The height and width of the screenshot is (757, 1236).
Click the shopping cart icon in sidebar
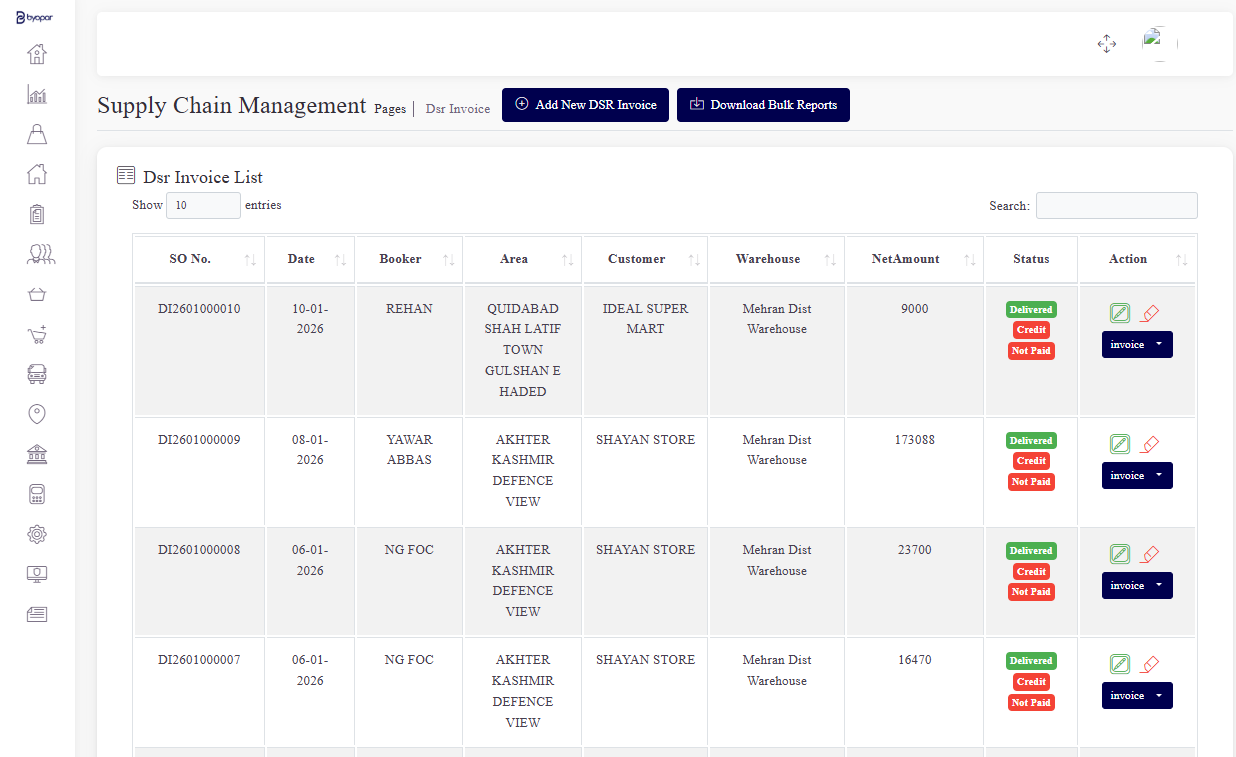pyautogui.click(x=37, y=334)
